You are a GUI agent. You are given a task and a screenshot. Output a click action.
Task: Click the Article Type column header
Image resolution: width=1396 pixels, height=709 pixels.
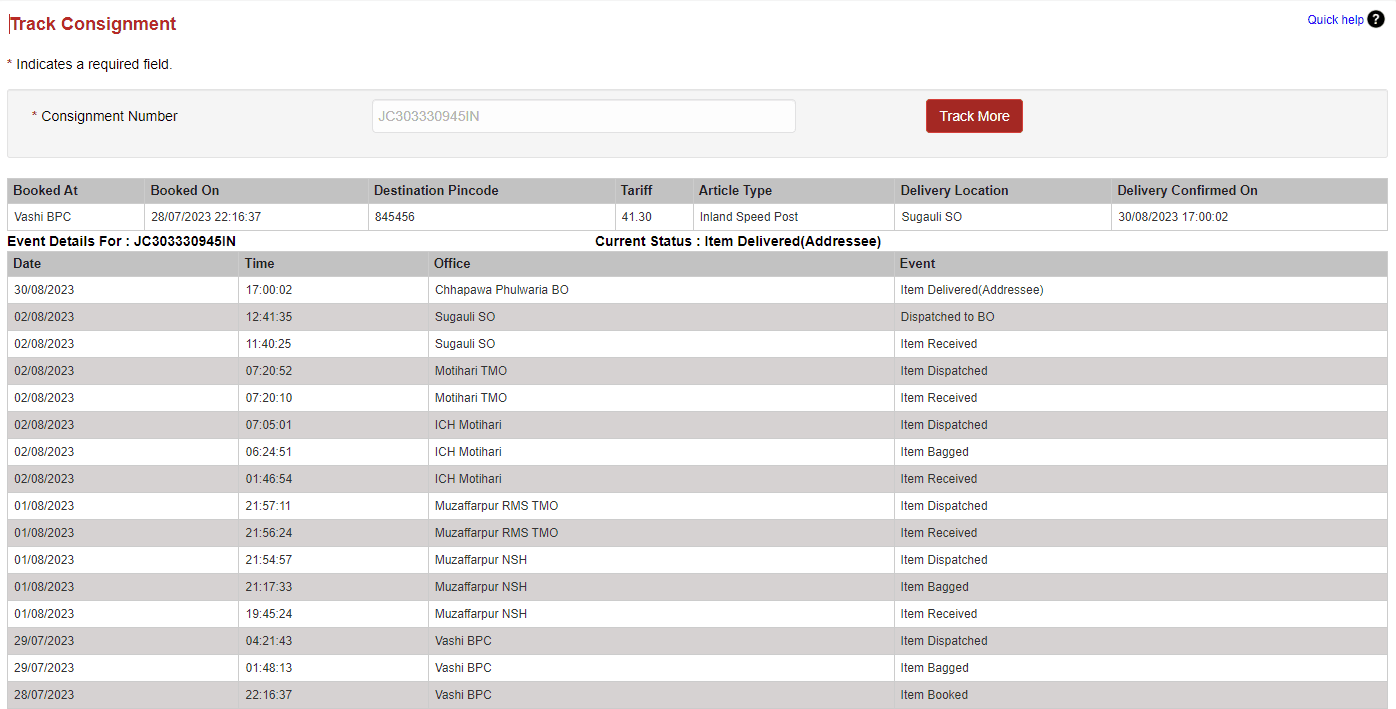pyautogui.click(x=793, y=191)
